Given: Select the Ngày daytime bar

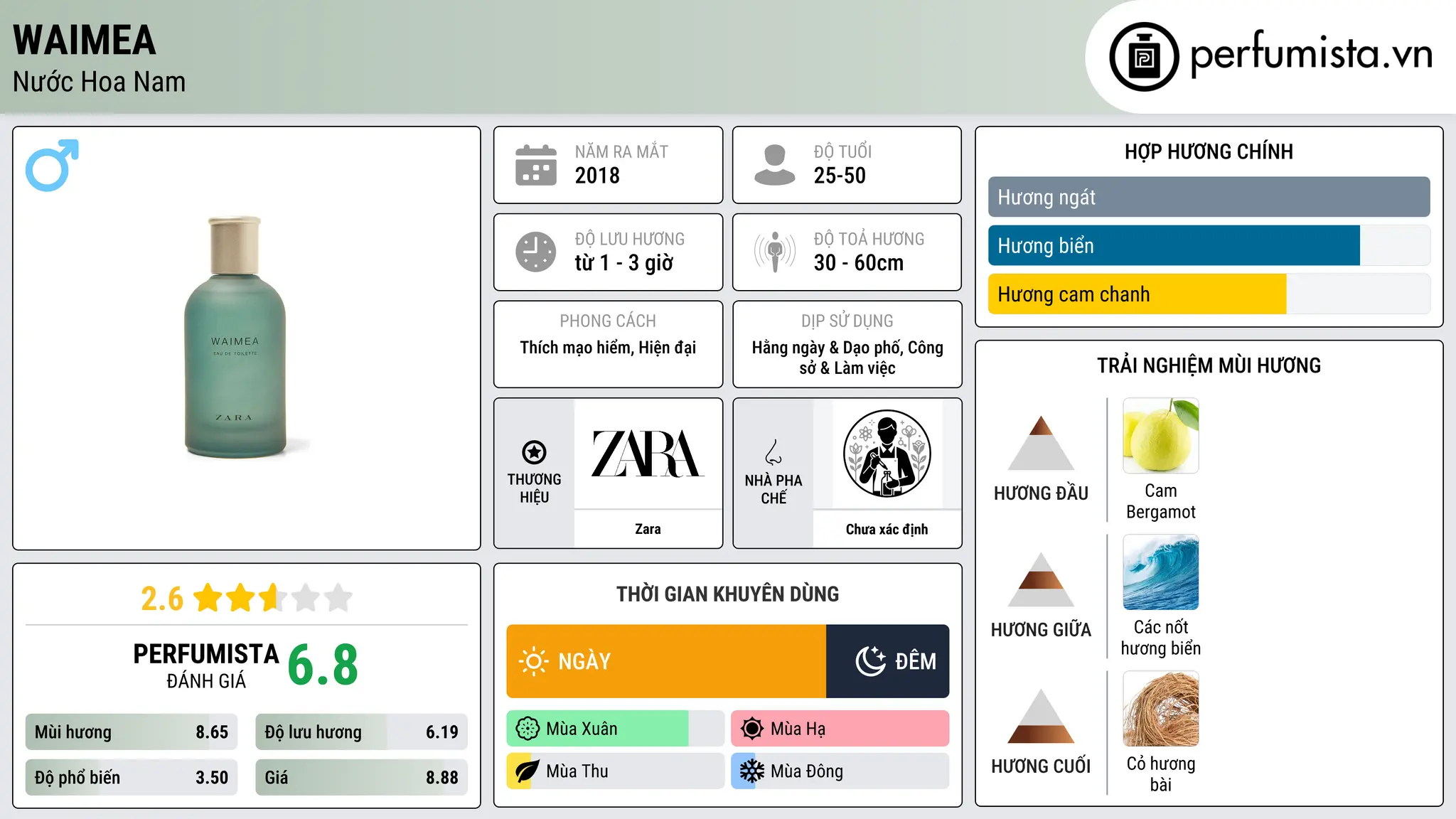Looking at the screenshot, I should point(666,661).
